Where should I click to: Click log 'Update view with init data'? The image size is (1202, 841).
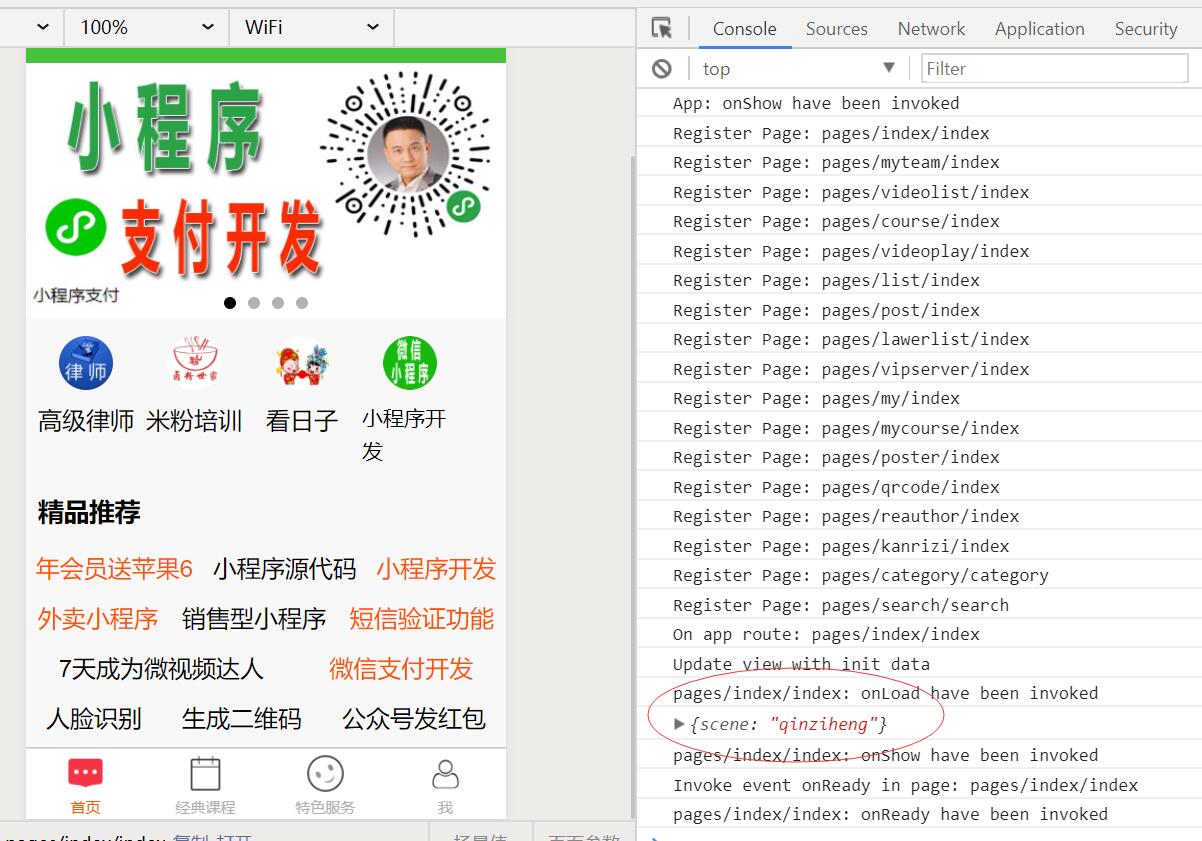click(x=801, y=664)
